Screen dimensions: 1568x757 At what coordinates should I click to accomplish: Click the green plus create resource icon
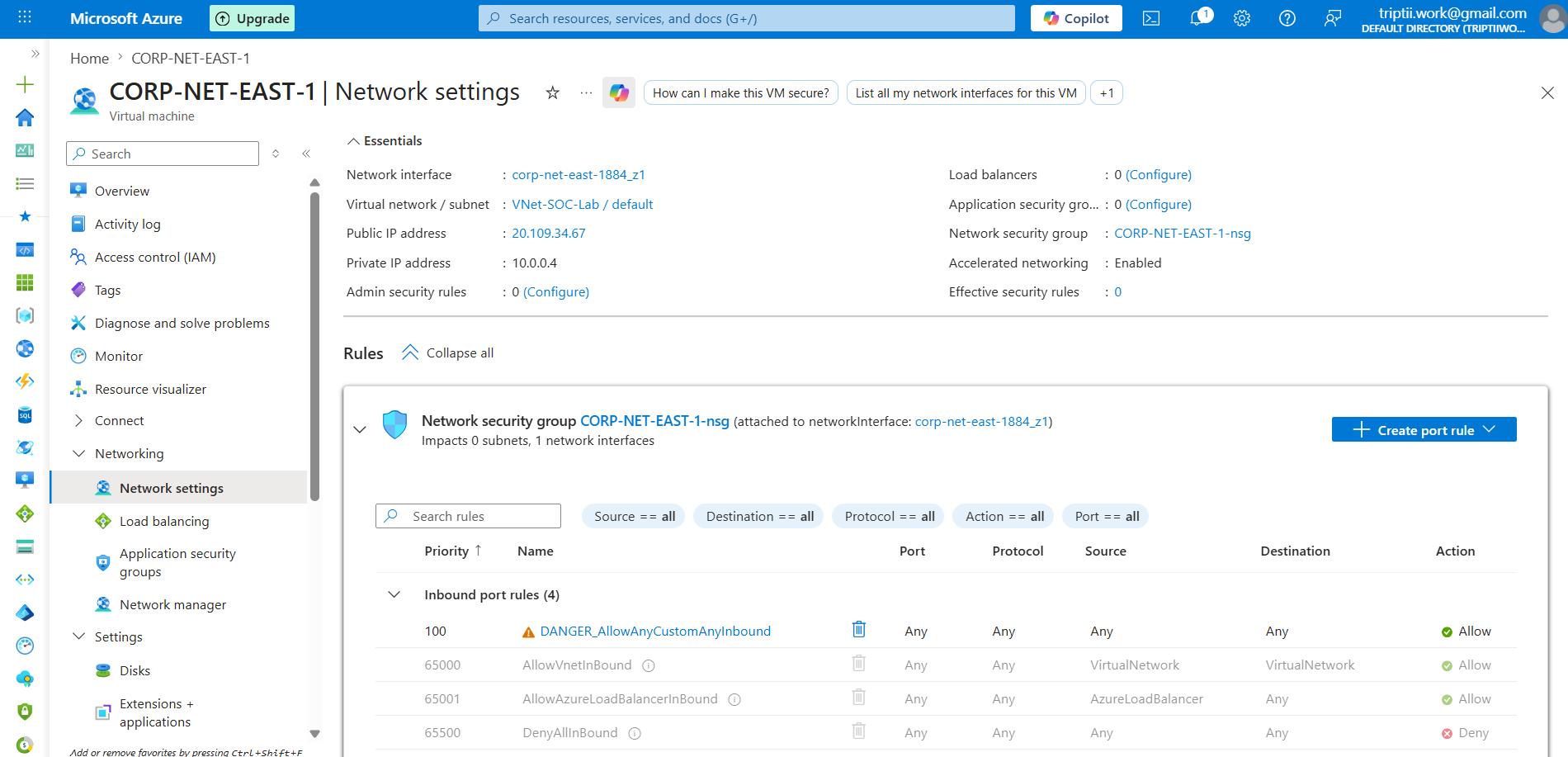(x=25, y=84)
